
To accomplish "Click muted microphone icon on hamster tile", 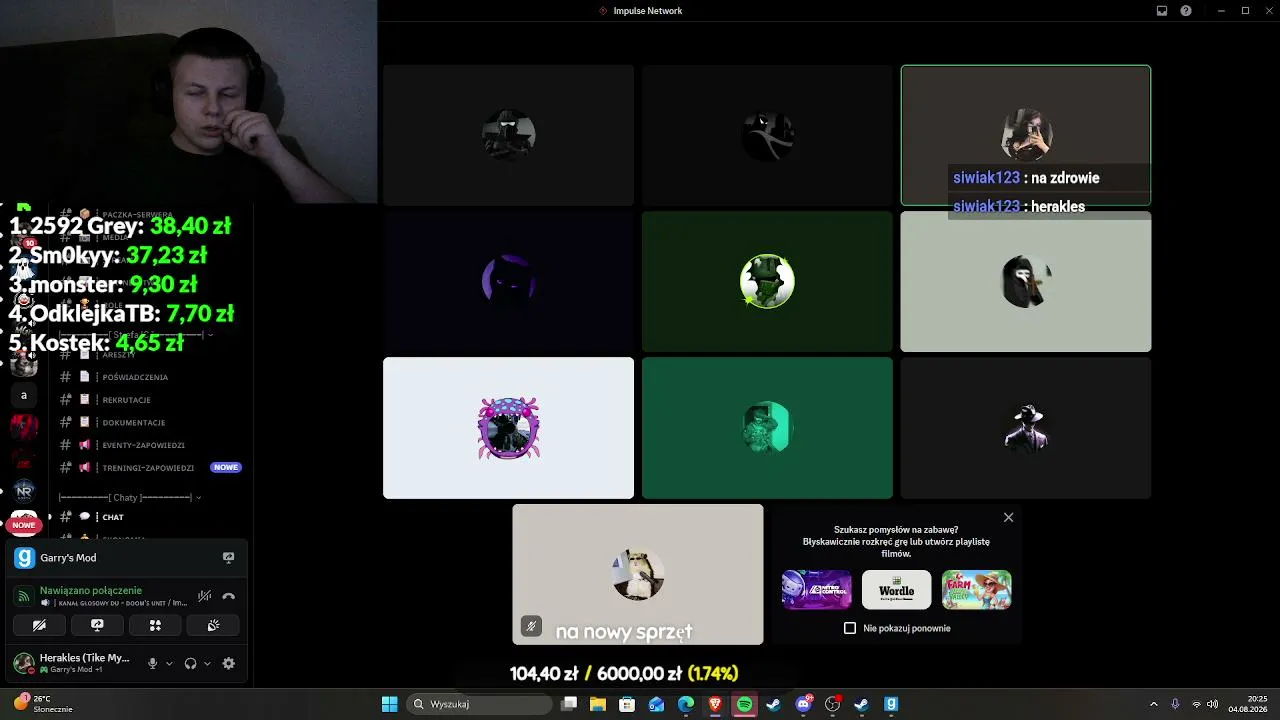I will coord(531,627).
